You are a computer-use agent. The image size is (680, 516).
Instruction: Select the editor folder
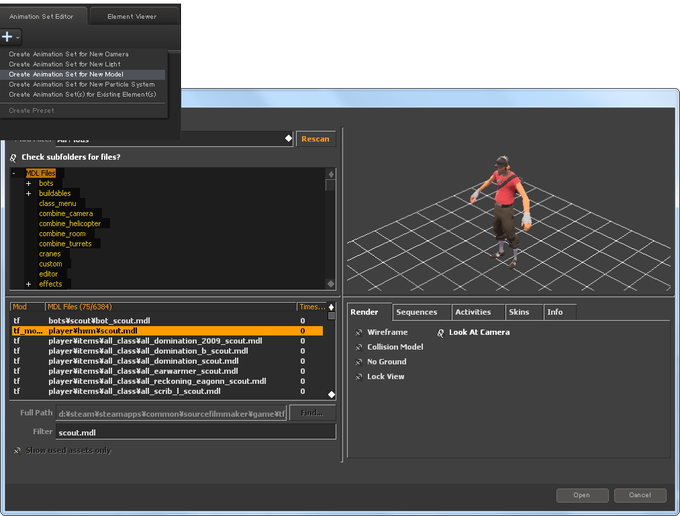tap(48, 274)
